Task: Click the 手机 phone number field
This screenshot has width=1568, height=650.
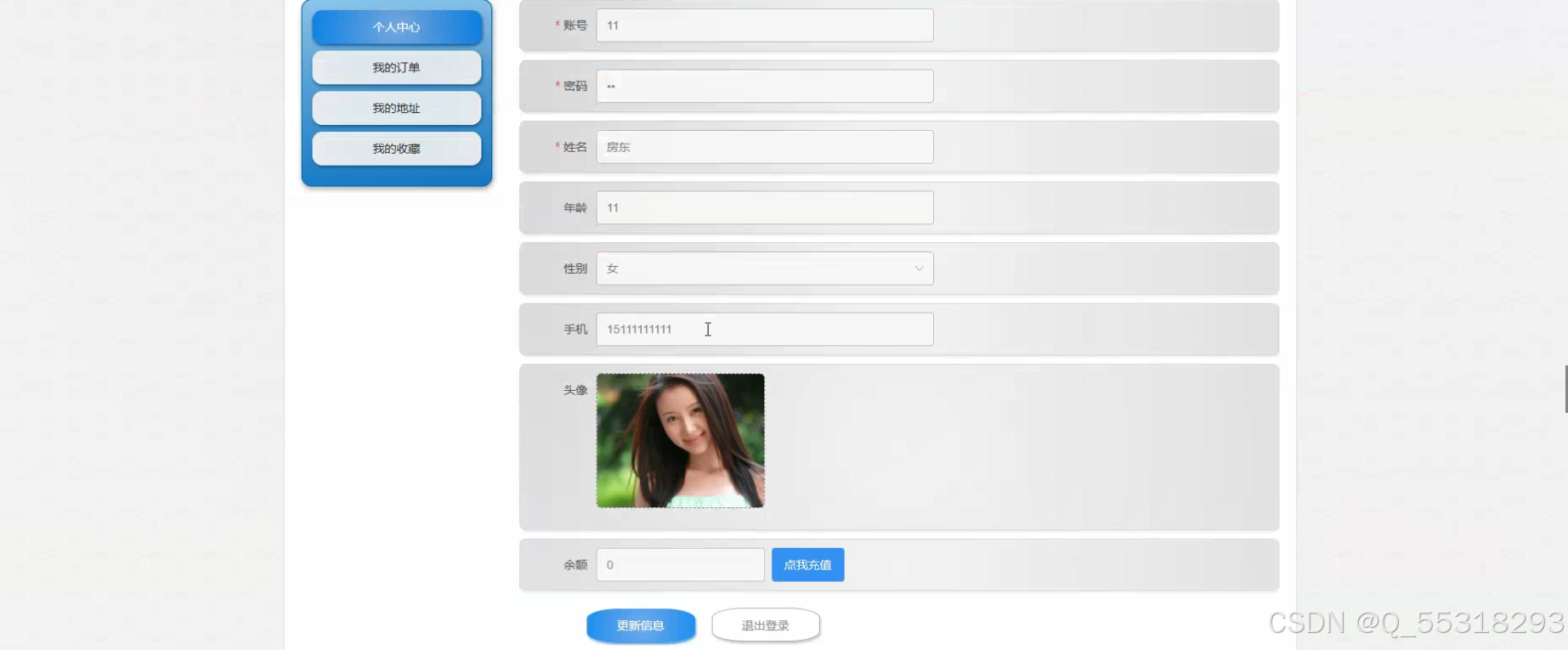Action: coord(765,329)
